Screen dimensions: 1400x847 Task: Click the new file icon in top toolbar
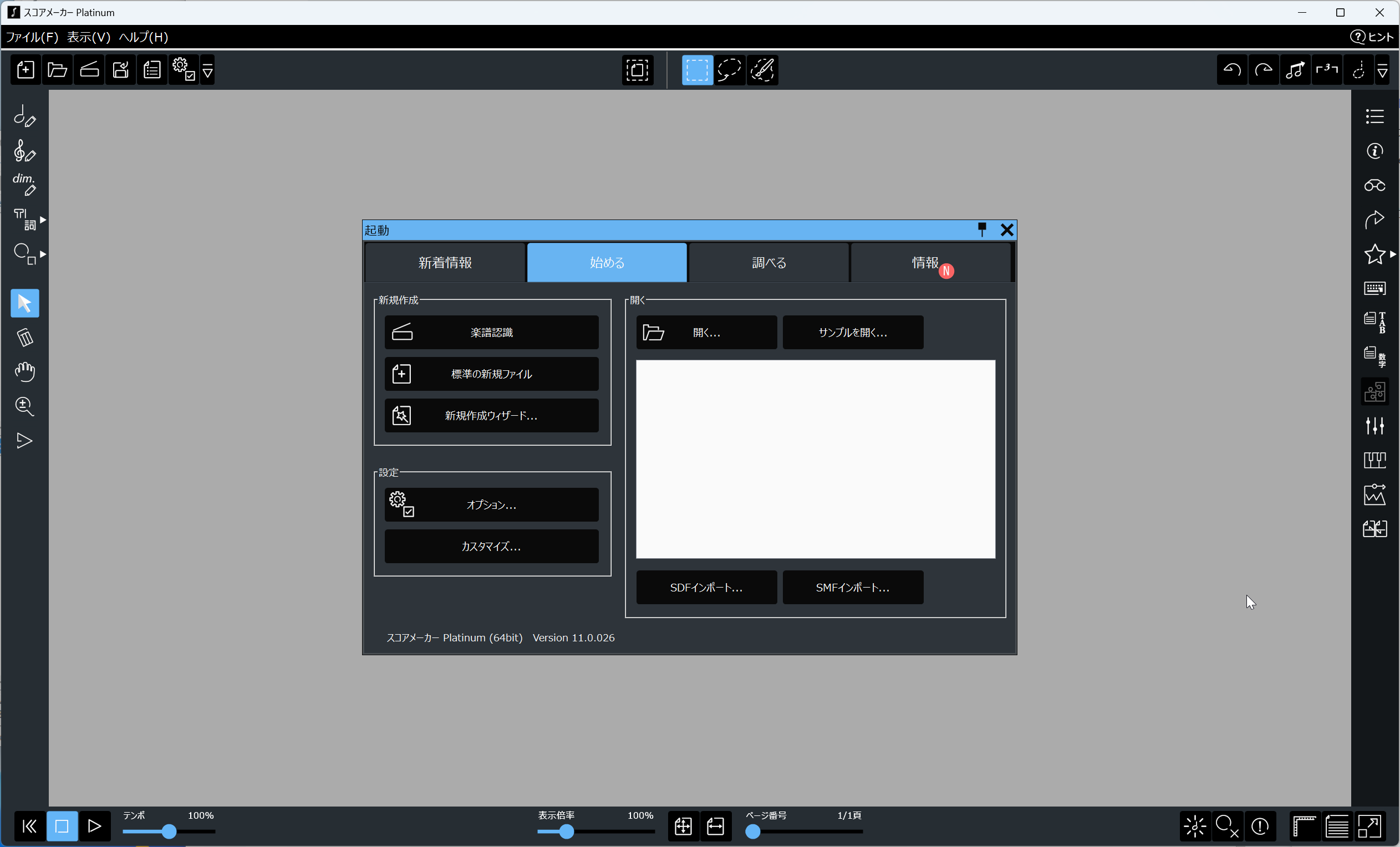(x=26, y=70)
